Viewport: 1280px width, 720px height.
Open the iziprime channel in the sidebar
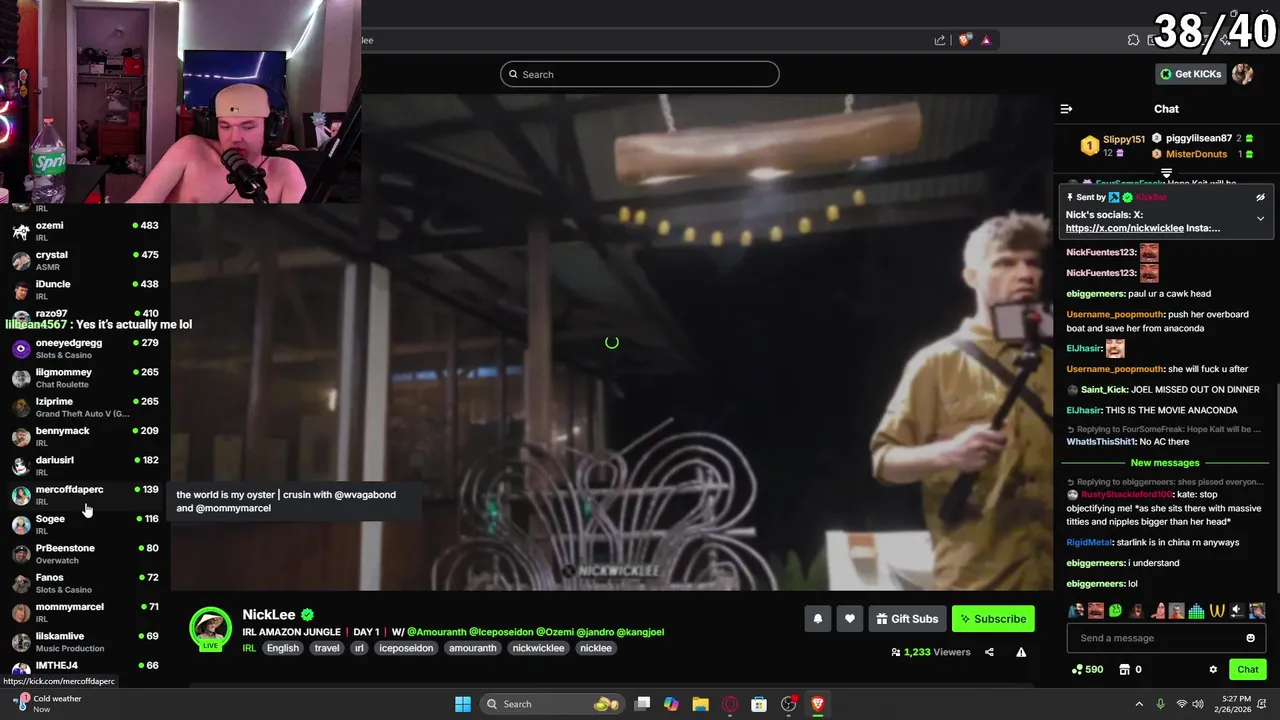(x=85, y=407)
